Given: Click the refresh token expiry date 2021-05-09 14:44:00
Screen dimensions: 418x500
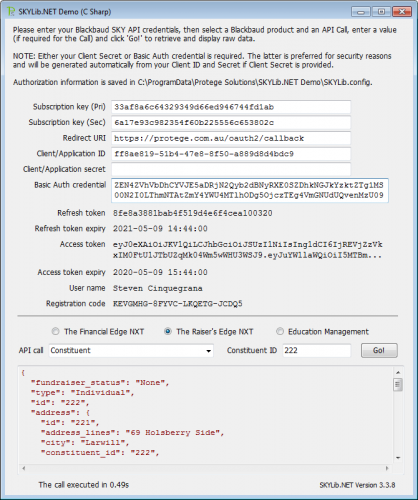Looking at the screenshot, I should click(160, 229).
